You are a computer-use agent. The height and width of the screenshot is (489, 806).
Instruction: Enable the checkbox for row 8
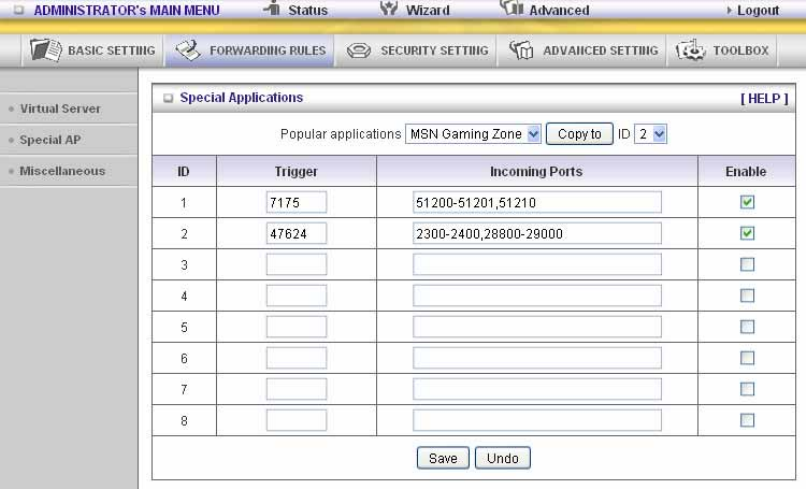(x=747, y=420)
